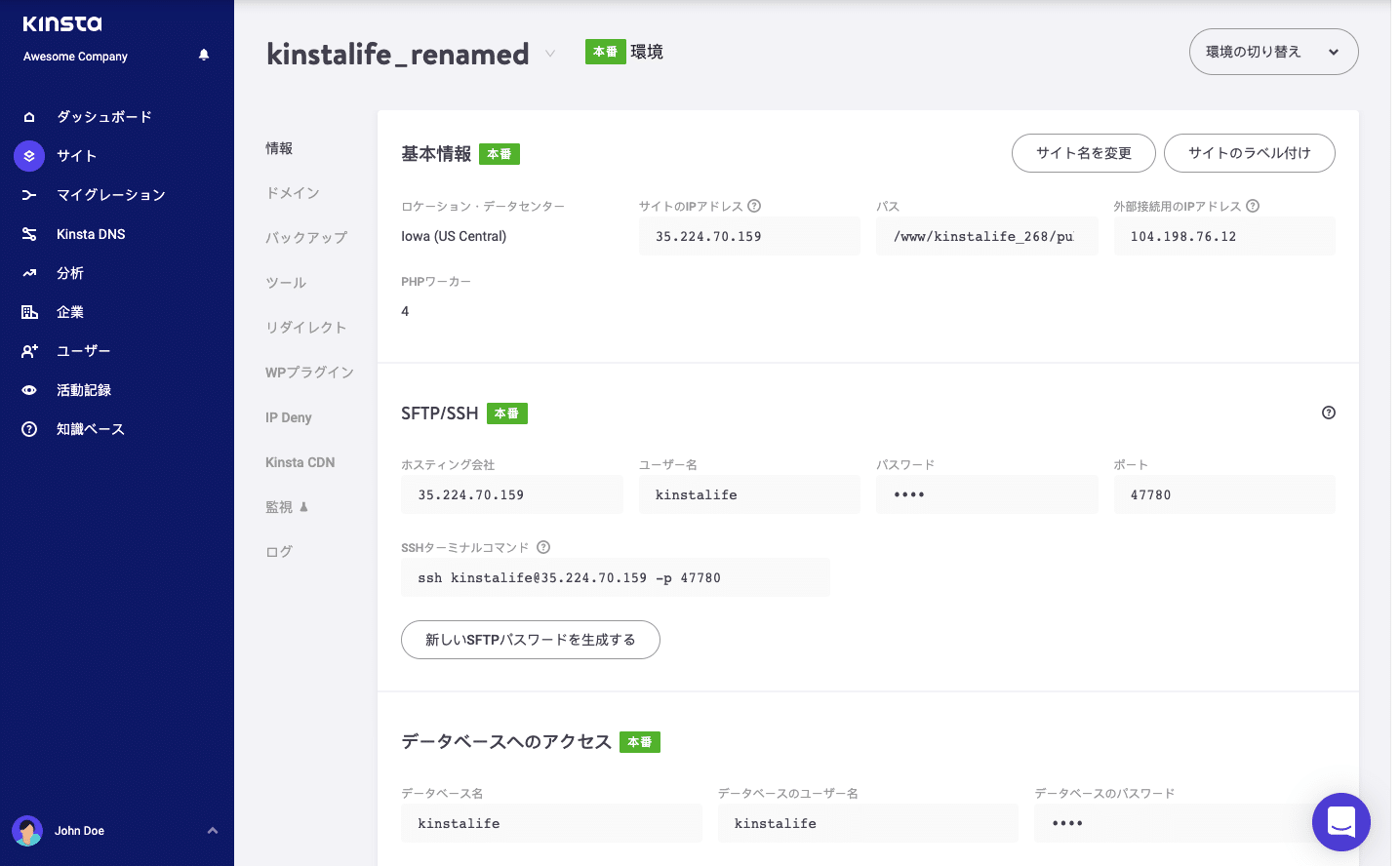The width and height of the screenshot is (1400, 866).
Task: Click the マイグレーション arrow icon
Action: tap(29, 195)
